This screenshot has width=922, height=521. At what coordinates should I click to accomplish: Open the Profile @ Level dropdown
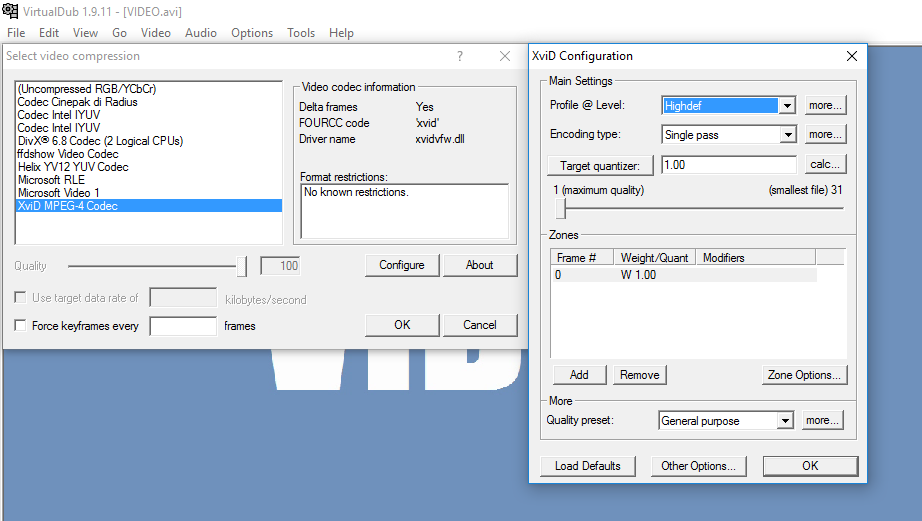[x=787, y=106]
